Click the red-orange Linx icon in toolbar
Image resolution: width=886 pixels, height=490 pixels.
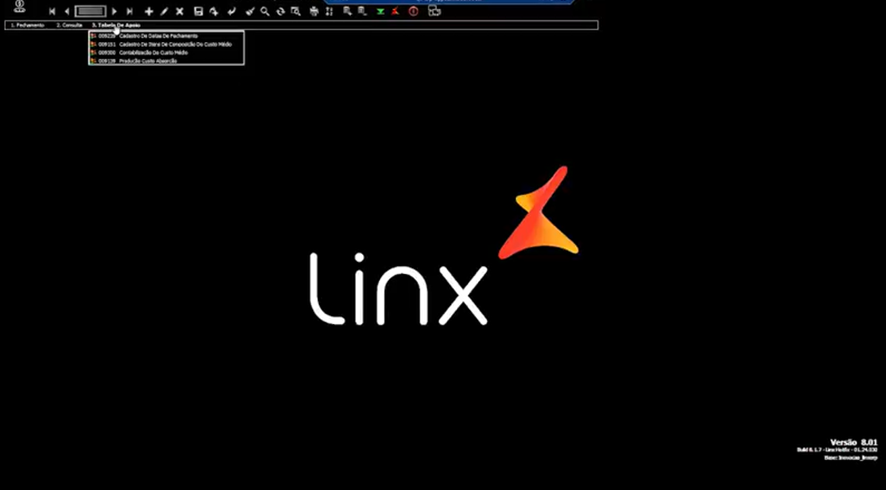pyautogui.click(x=396, y=11)
